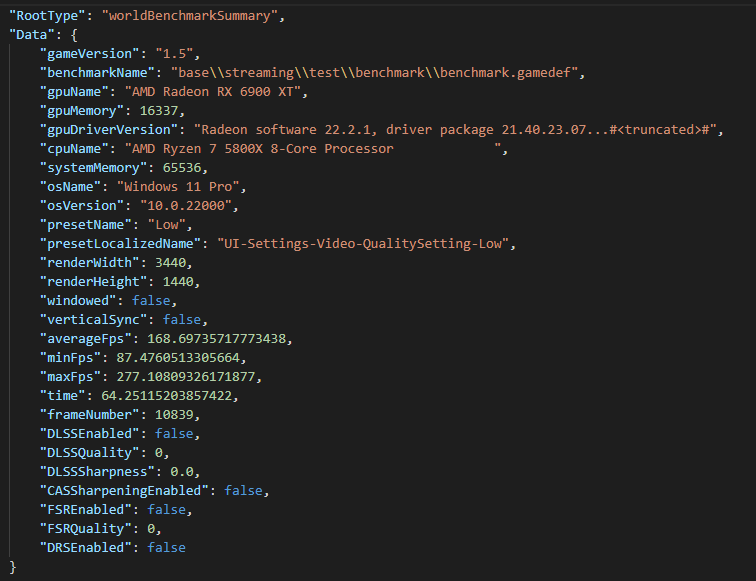Select "AMD Radeon RX 6900 XT" value

213,92
